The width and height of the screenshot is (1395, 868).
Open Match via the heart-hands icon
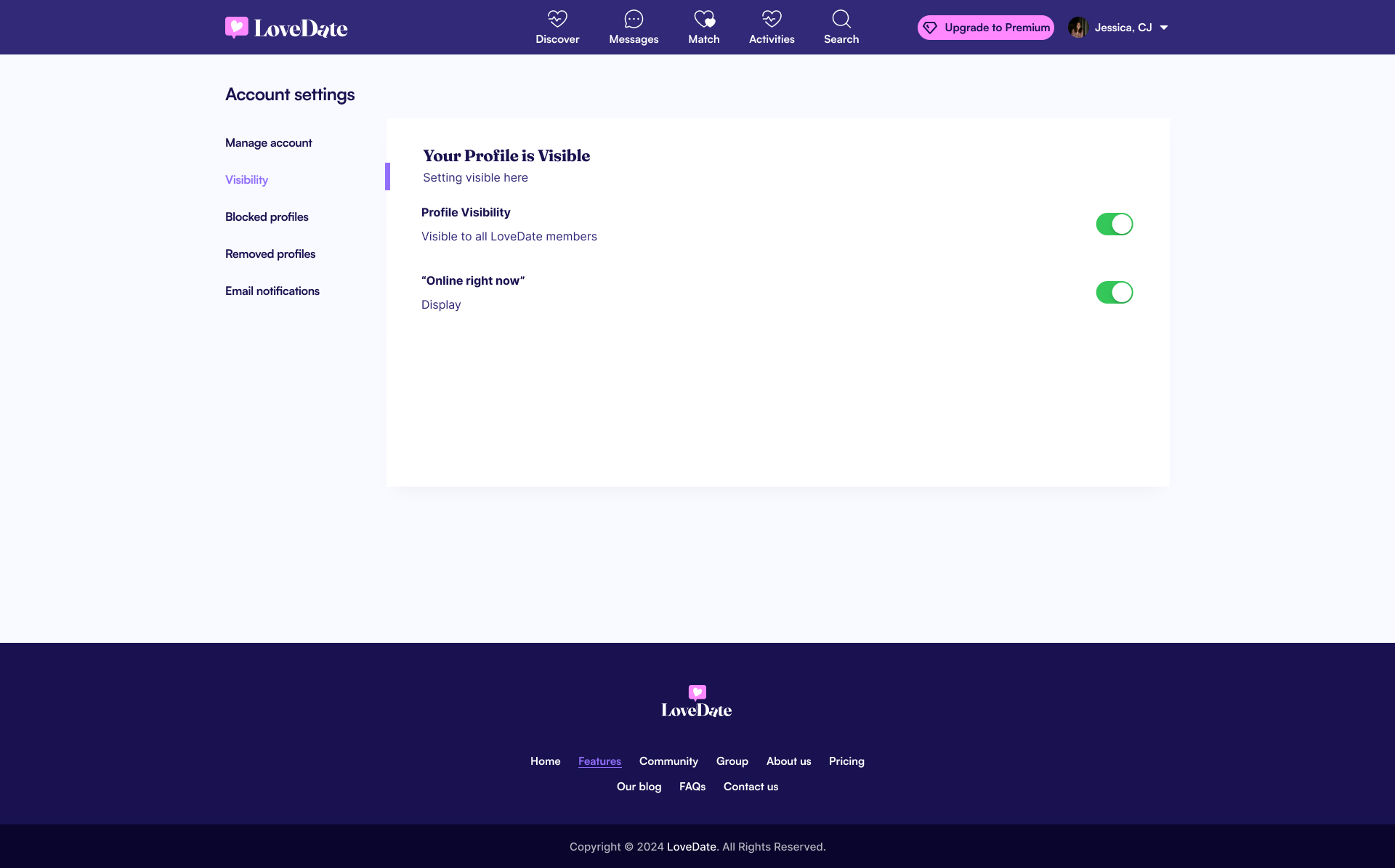(703, 19)
